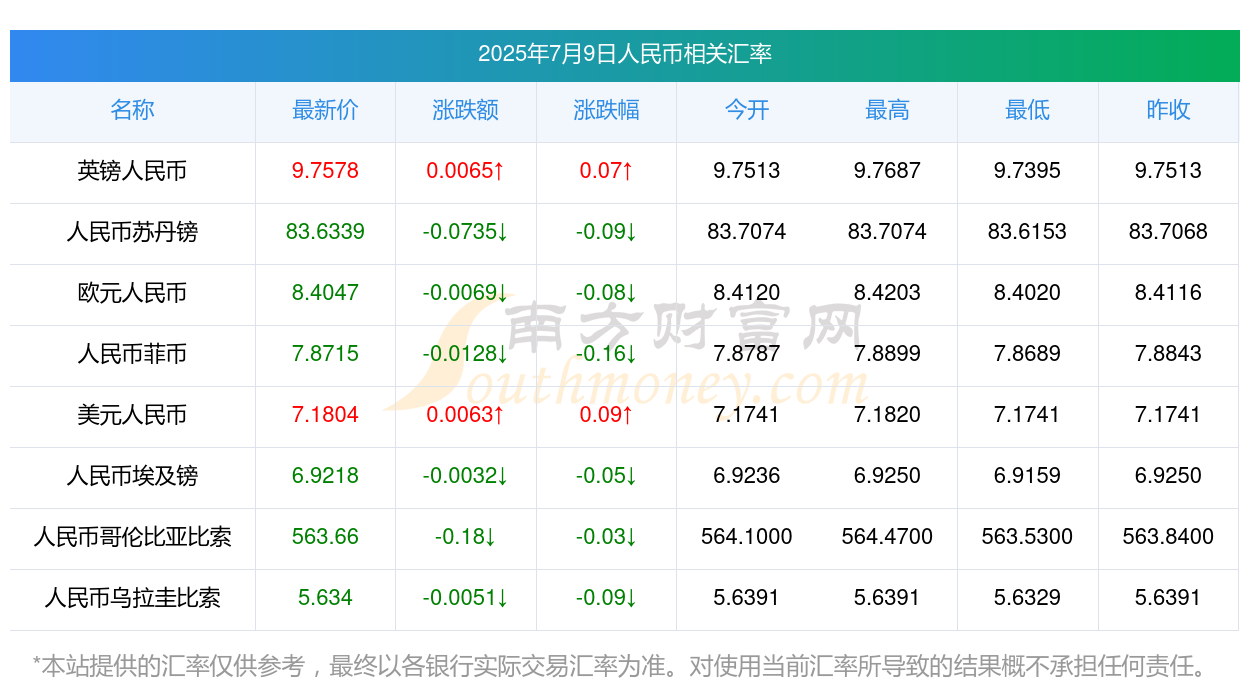Click the low value 563.5300
Viewport: 1250px width, 698px height.
[1028, 537]
